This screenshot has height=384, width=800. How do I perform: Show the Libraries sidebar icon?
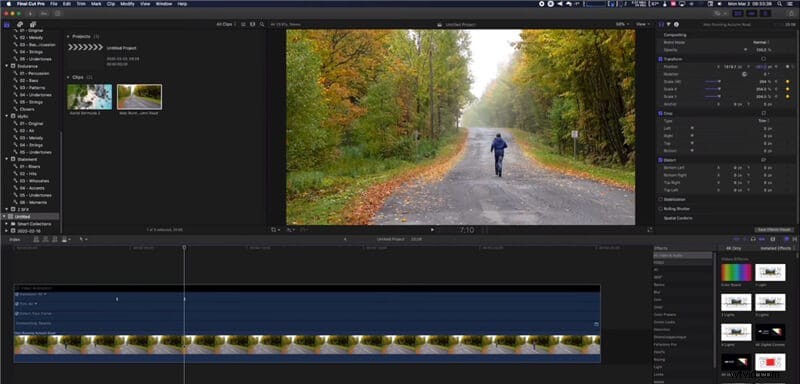pyautogui.click(x=7, y=24)
